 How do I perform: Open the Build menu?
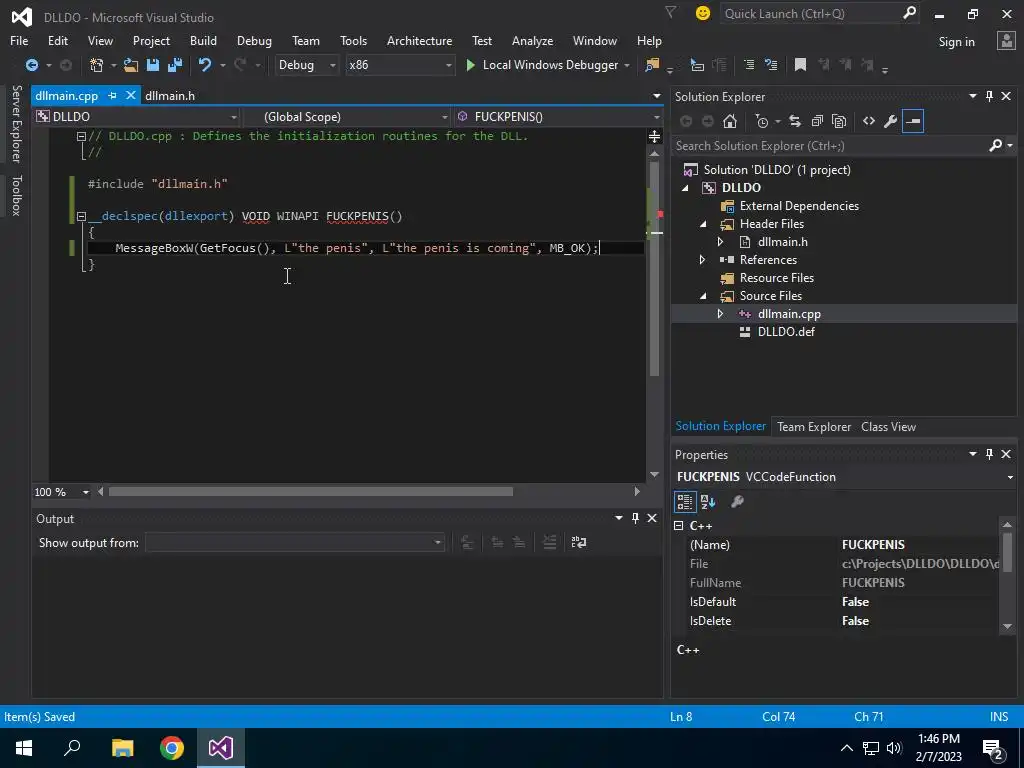tap(203, 40)
